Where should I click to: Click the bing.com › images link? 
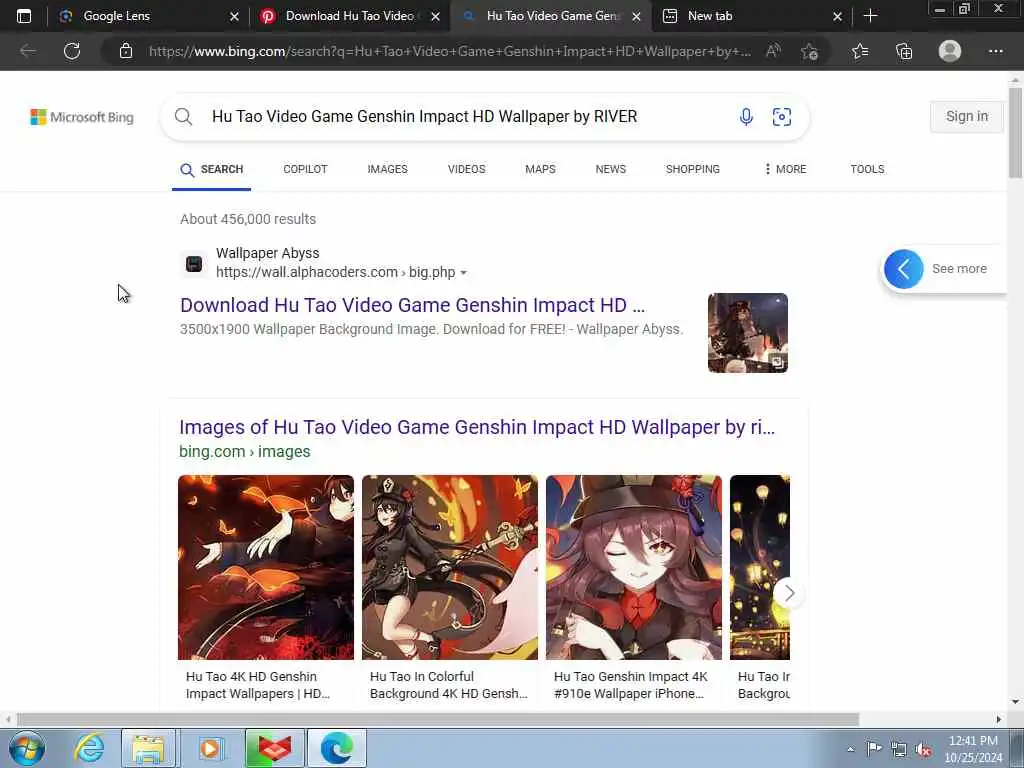pos(244,451)
